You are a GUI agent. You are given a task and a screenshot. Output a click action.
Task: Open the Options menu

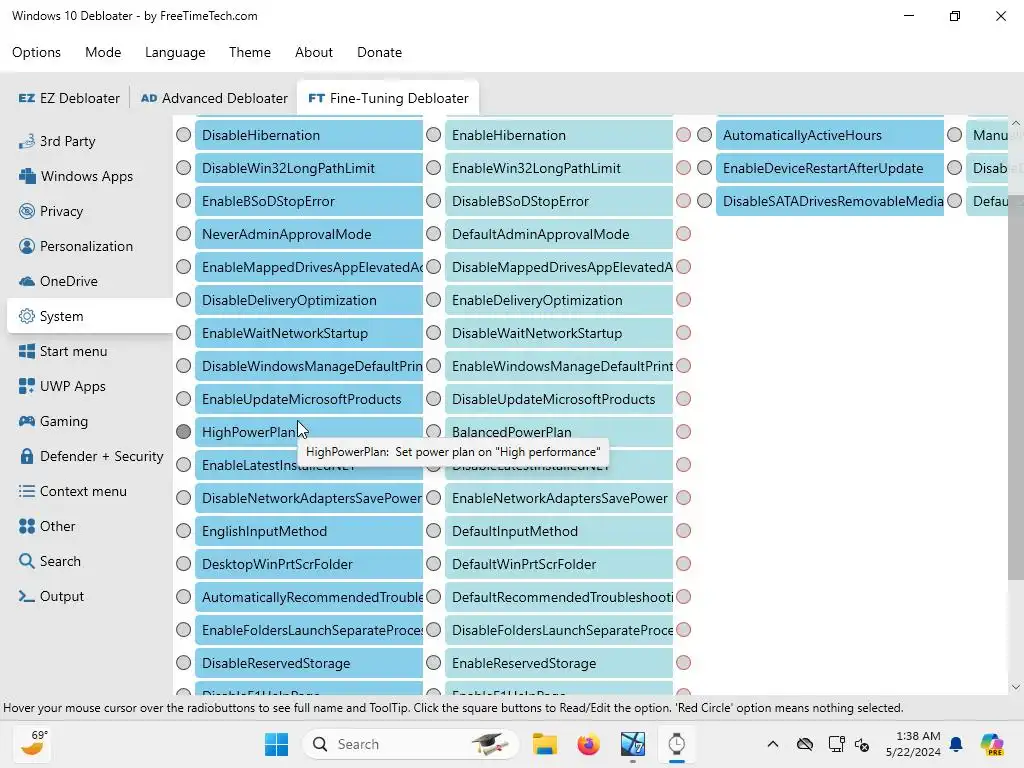(37, 52)
